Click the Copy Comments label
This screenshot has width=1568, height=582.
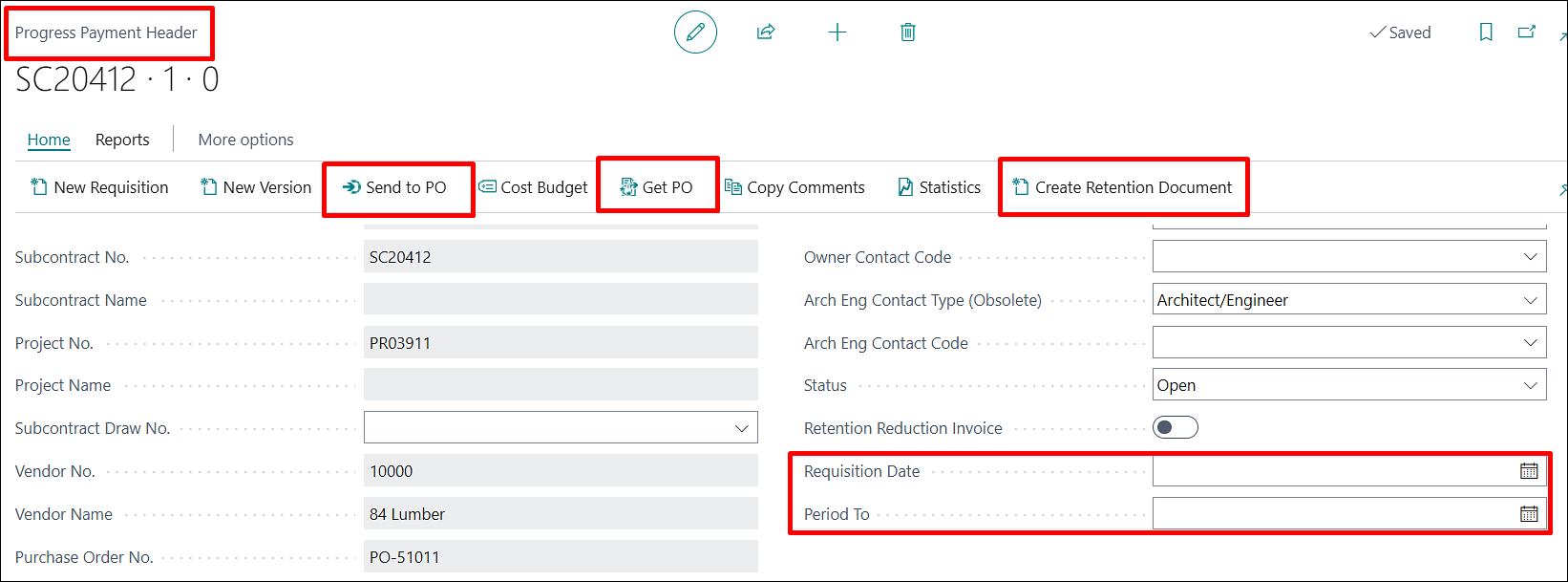(806, 187)
